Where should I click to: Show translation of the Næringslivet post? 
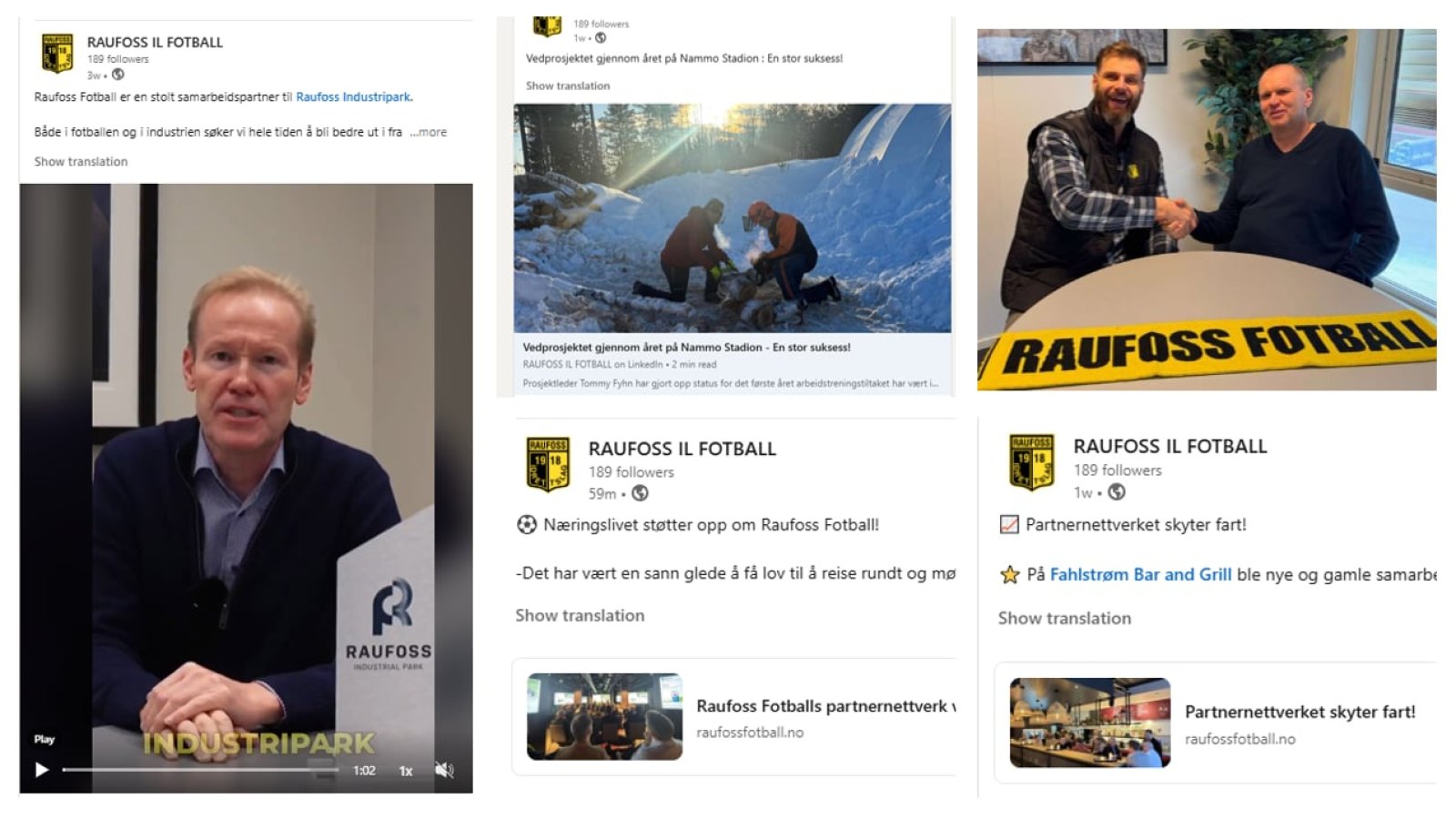point(580,615)
